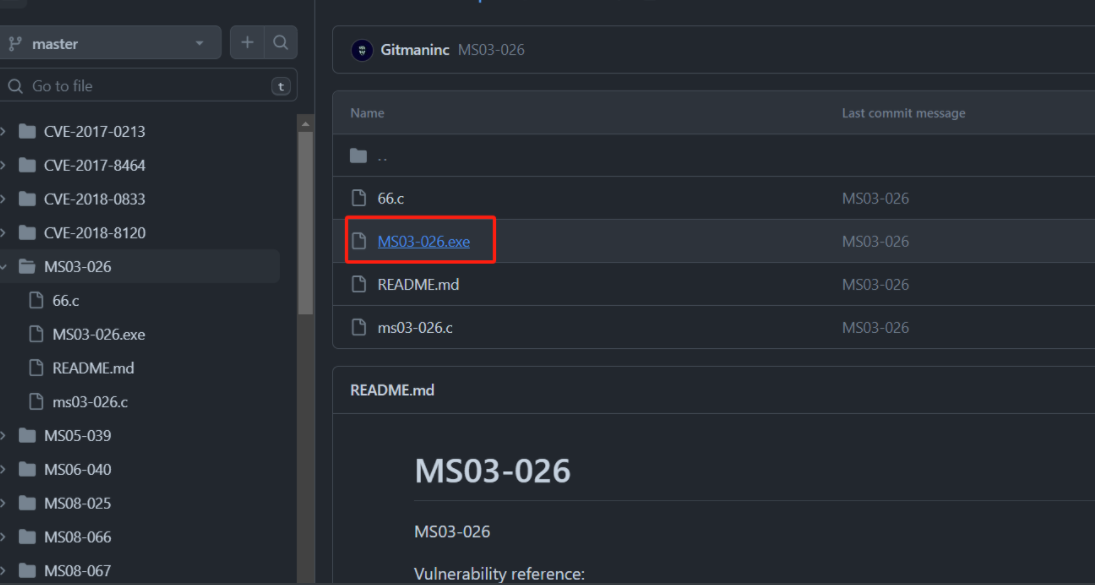Expand the MS06-040 folder chevron
1095x585 pixels.
click(x=3, y=469)
